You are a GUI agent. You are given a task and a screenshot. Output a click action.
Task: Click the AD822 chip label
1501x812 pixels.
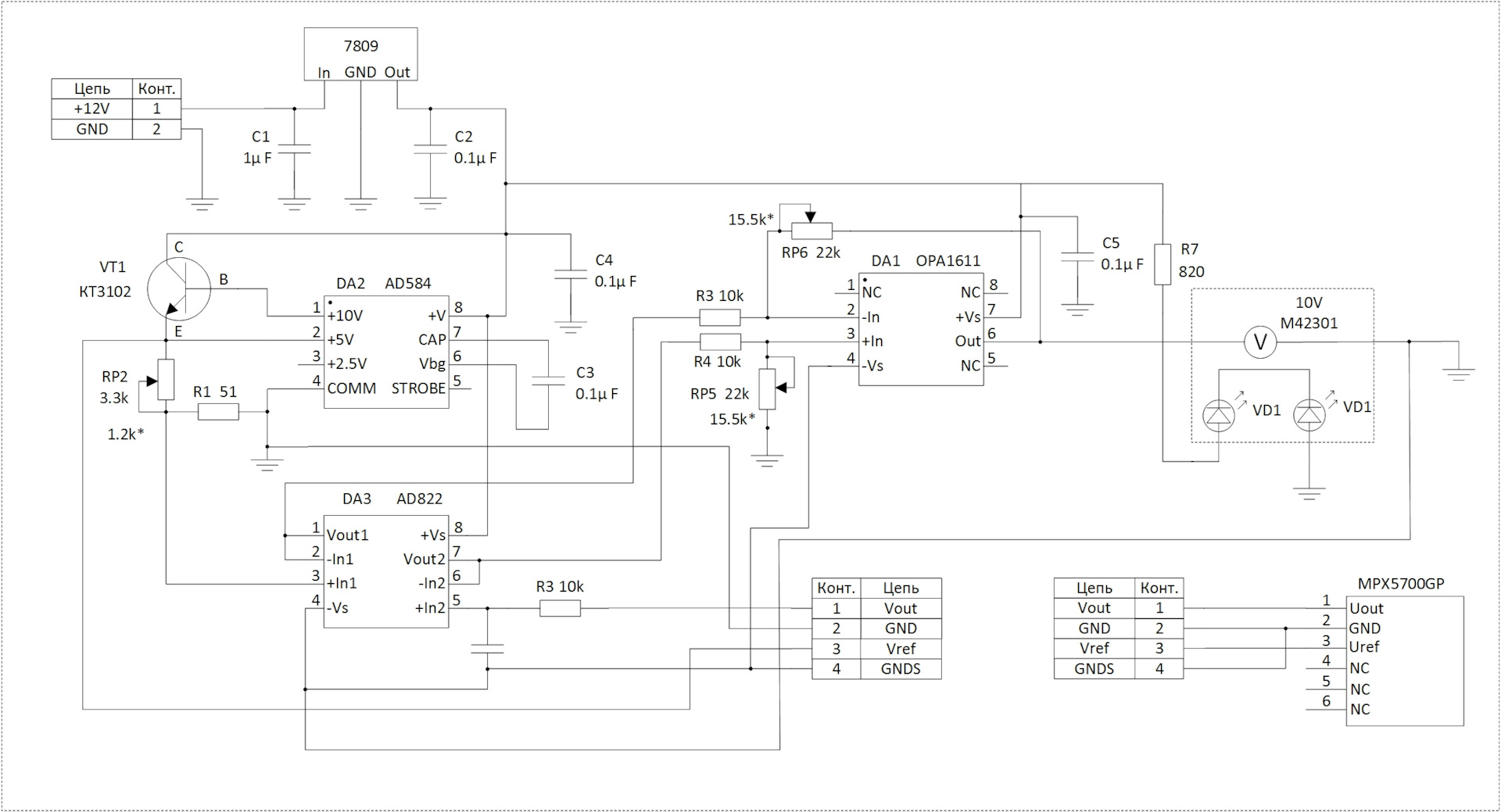[x=420, y=499]
